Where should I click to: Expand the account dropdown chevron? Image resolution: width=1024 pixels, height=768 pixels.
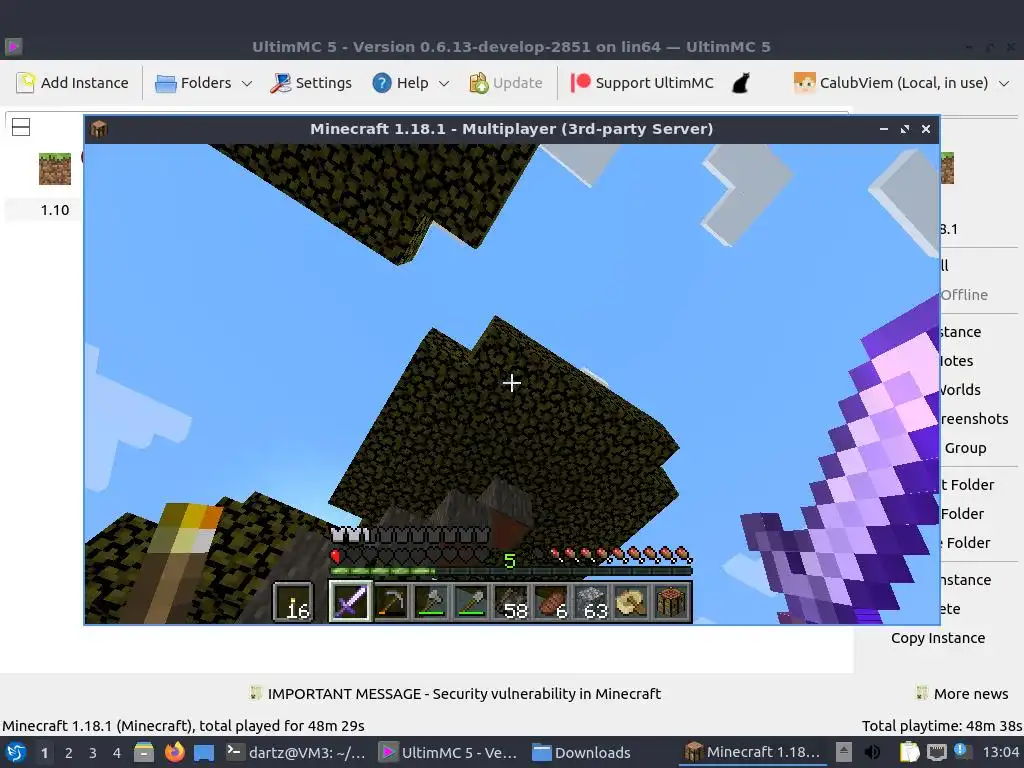click(x=1004, y=84)
